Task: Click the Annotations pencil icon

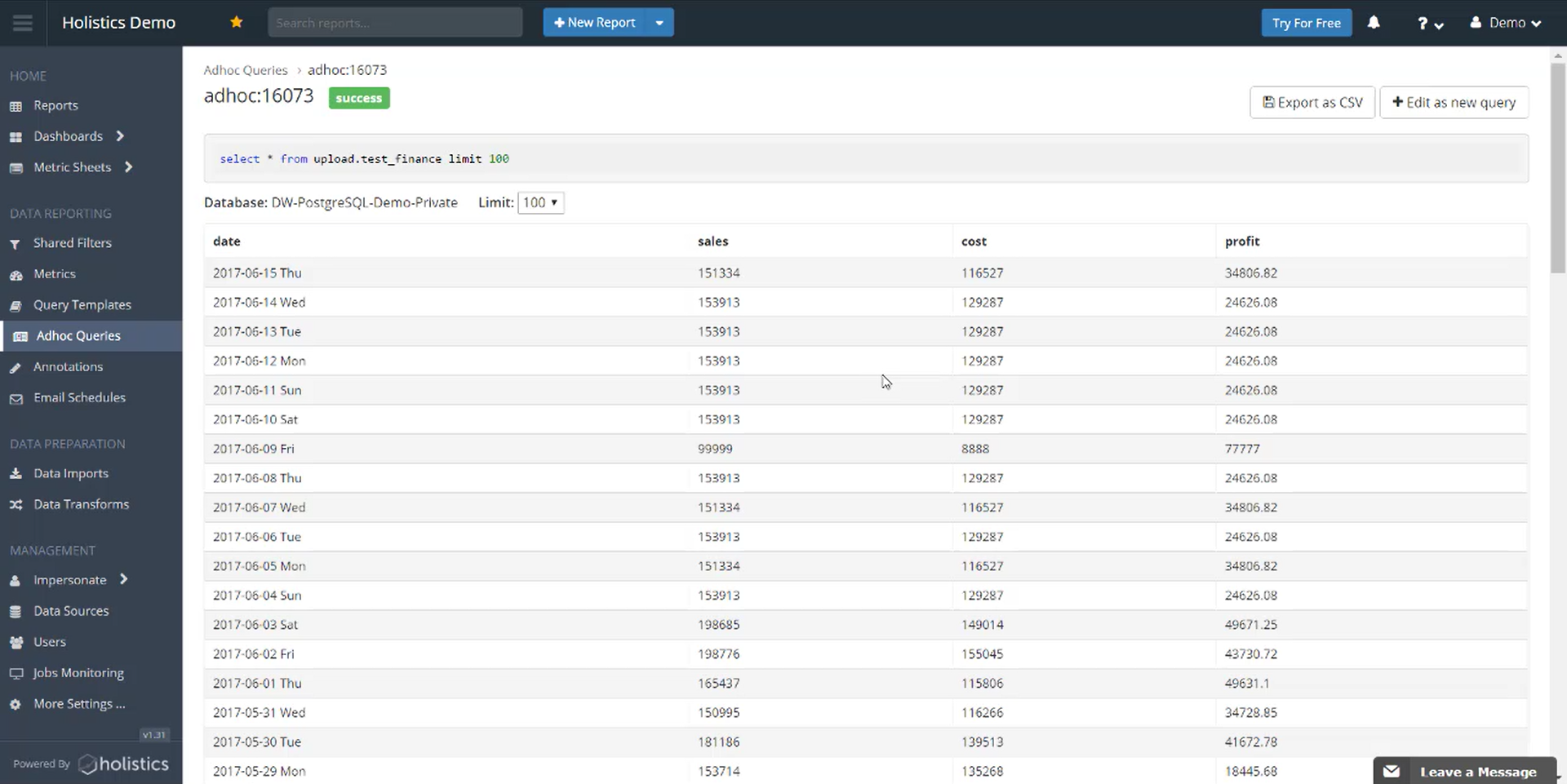Action: coord(16,368)
